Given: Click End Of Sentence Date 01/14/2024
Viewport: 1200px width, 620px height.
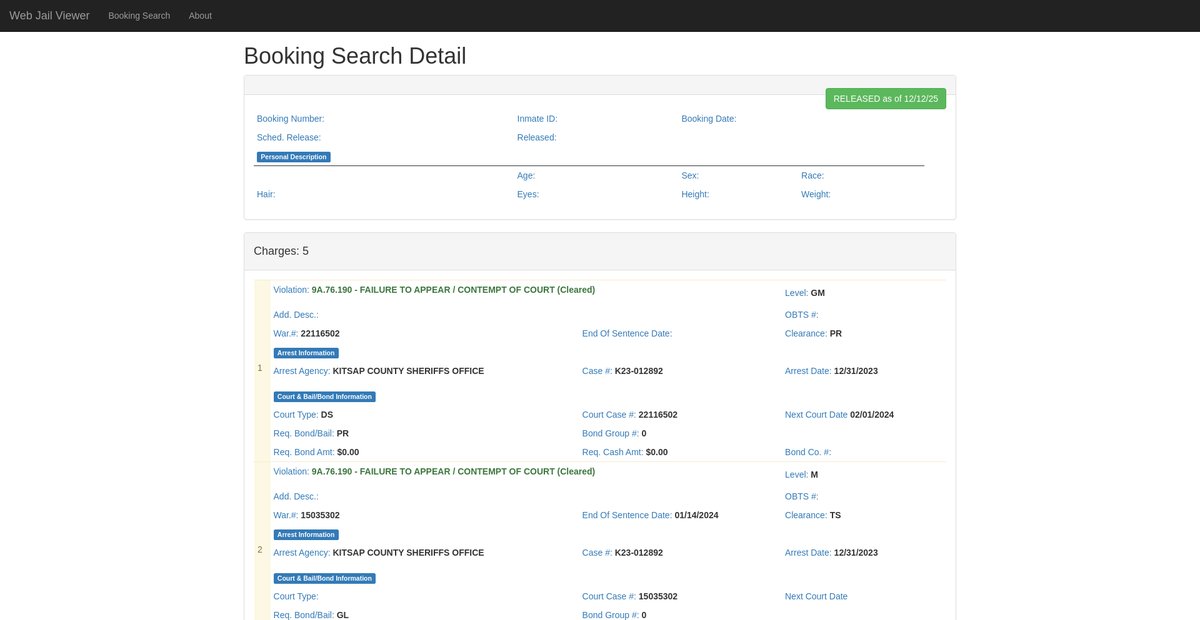Looking at the screenshot, I should pyautogui.click(x=696, y=515).
